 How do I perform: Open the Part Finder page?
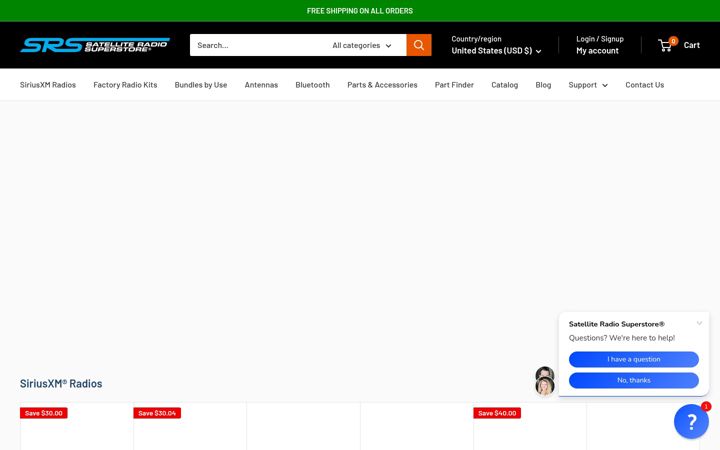pos(454,85)
